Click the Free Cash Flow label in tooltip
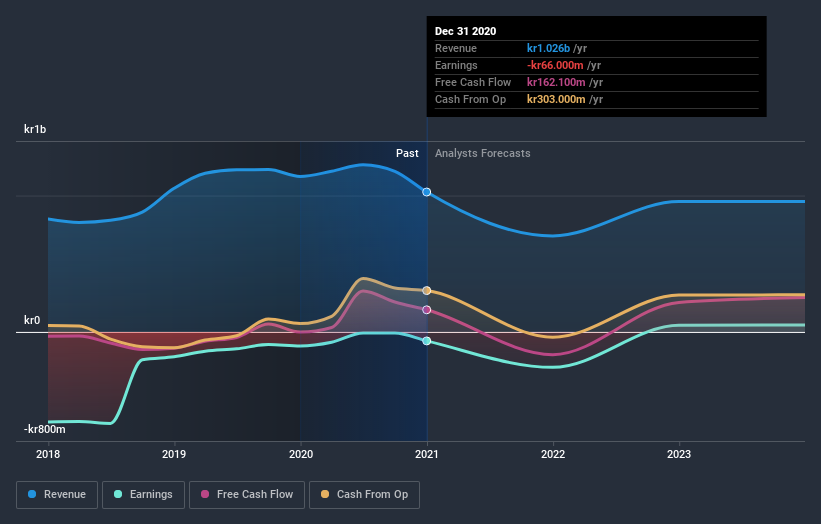 pos(473,82)
